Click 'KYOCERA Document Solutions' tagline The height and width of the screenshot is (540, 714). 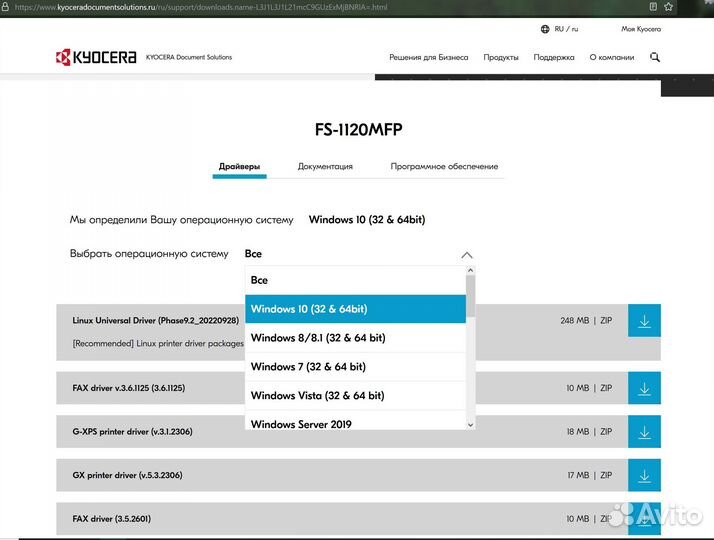pos(189,57)
